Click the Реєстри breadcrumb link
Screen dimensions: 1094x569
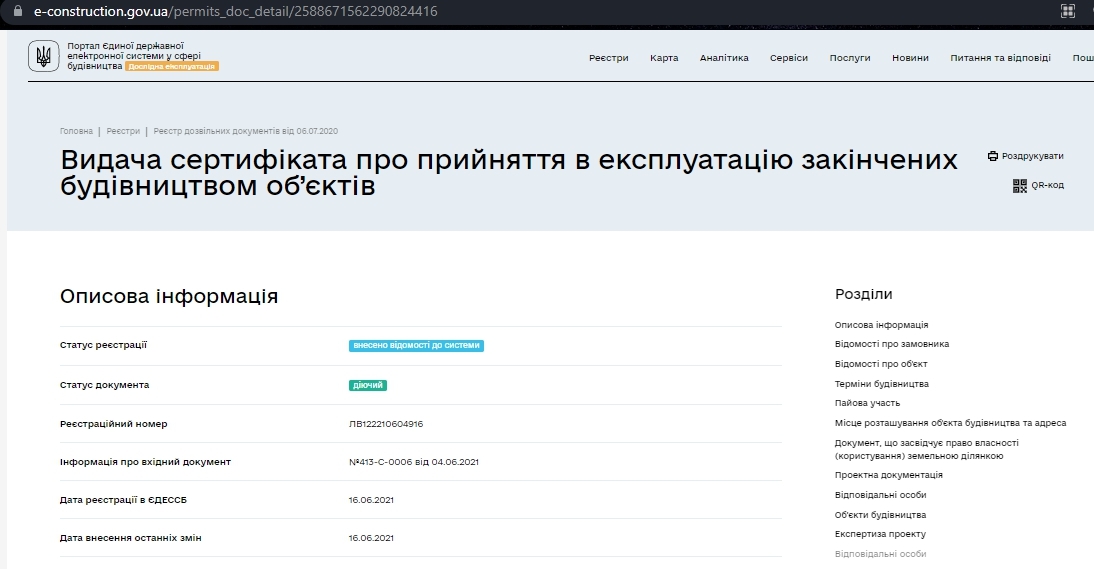click(123, 131)
